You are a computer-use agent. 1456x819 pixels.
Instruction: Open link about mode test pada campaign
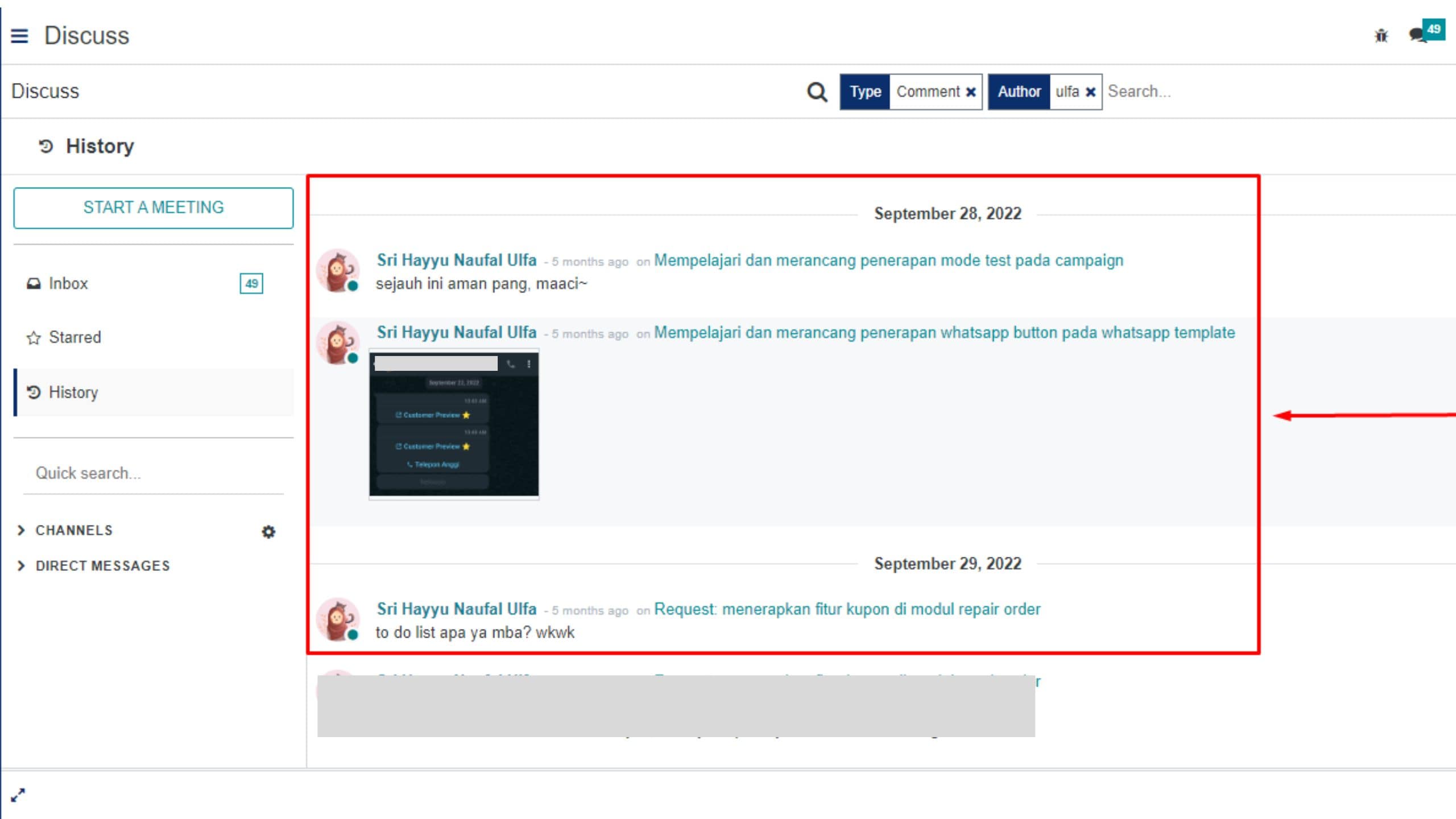click(888, 260)
